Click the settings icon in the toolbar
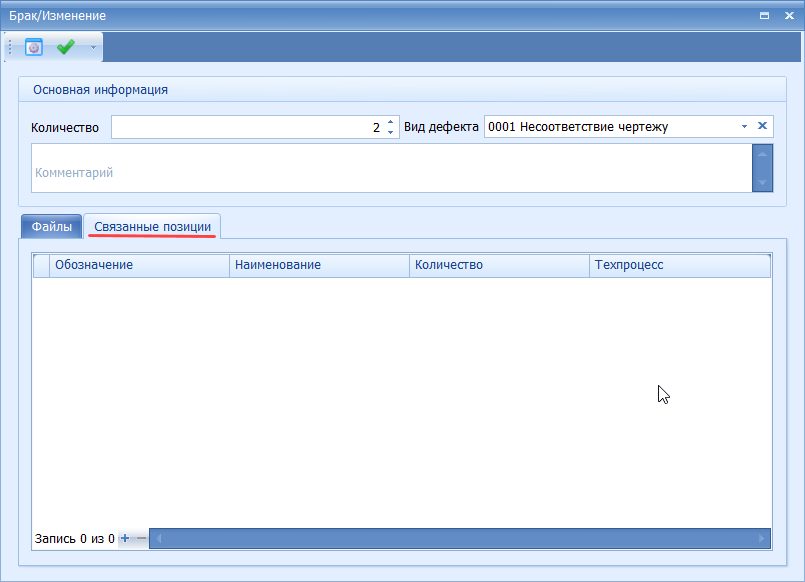This screenshot has height=582, width=805. pos(34,47)
